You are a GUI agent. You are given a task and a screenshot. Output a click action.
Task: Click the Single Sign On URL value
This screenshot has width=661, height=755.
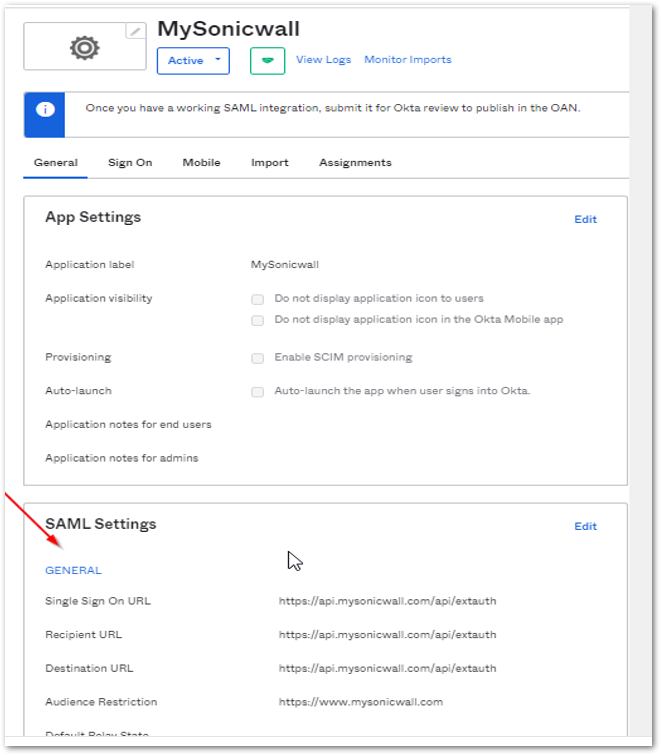click(387, 602)
